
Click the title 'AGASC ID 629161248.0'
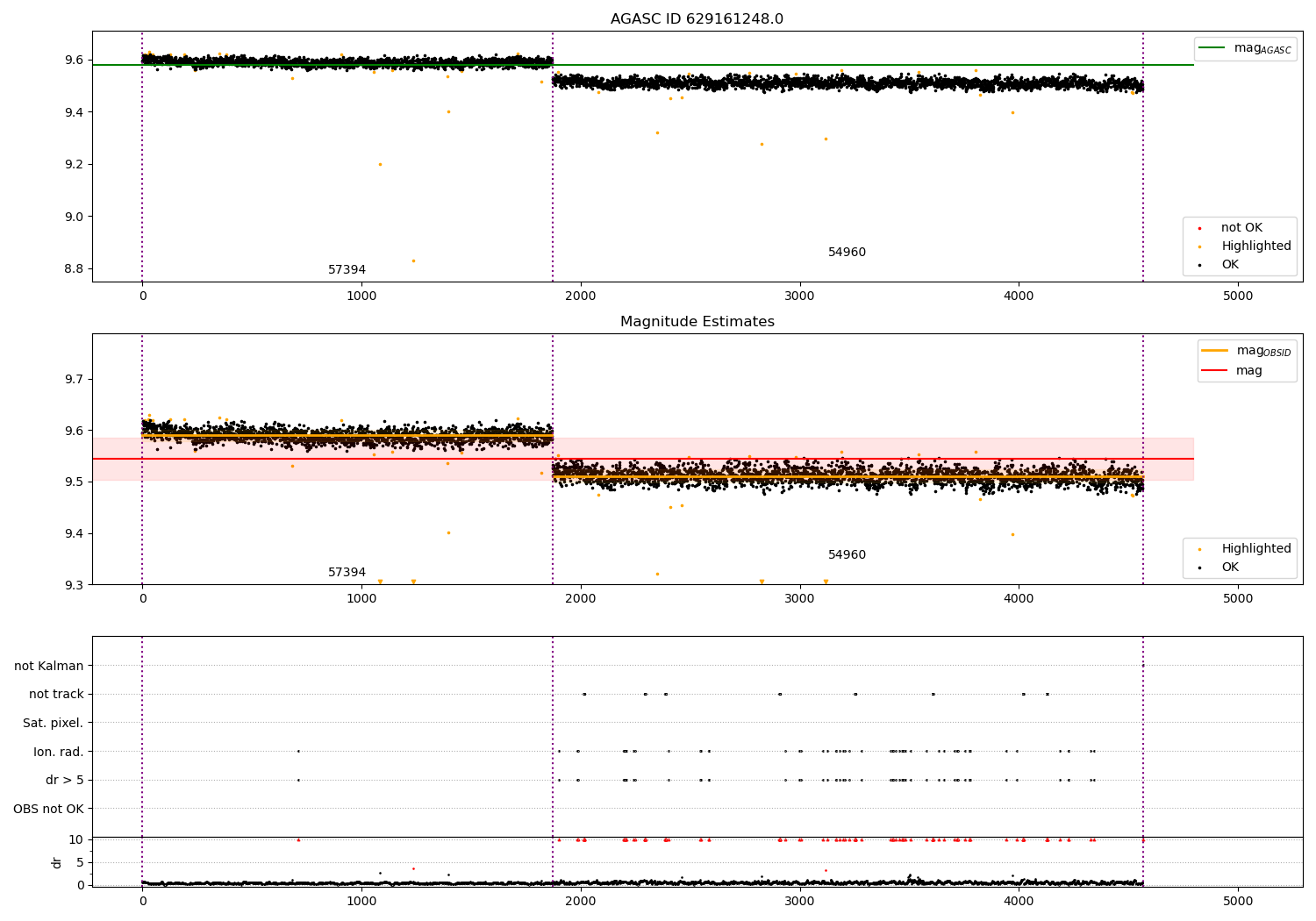pos(697,18)
